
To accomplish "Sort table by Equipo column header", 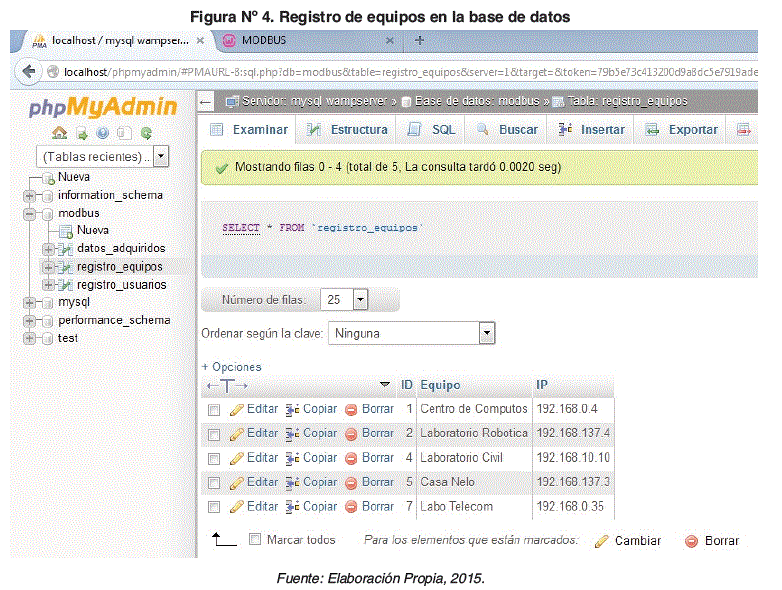I will pyautogui.click(x=440, y=385).
